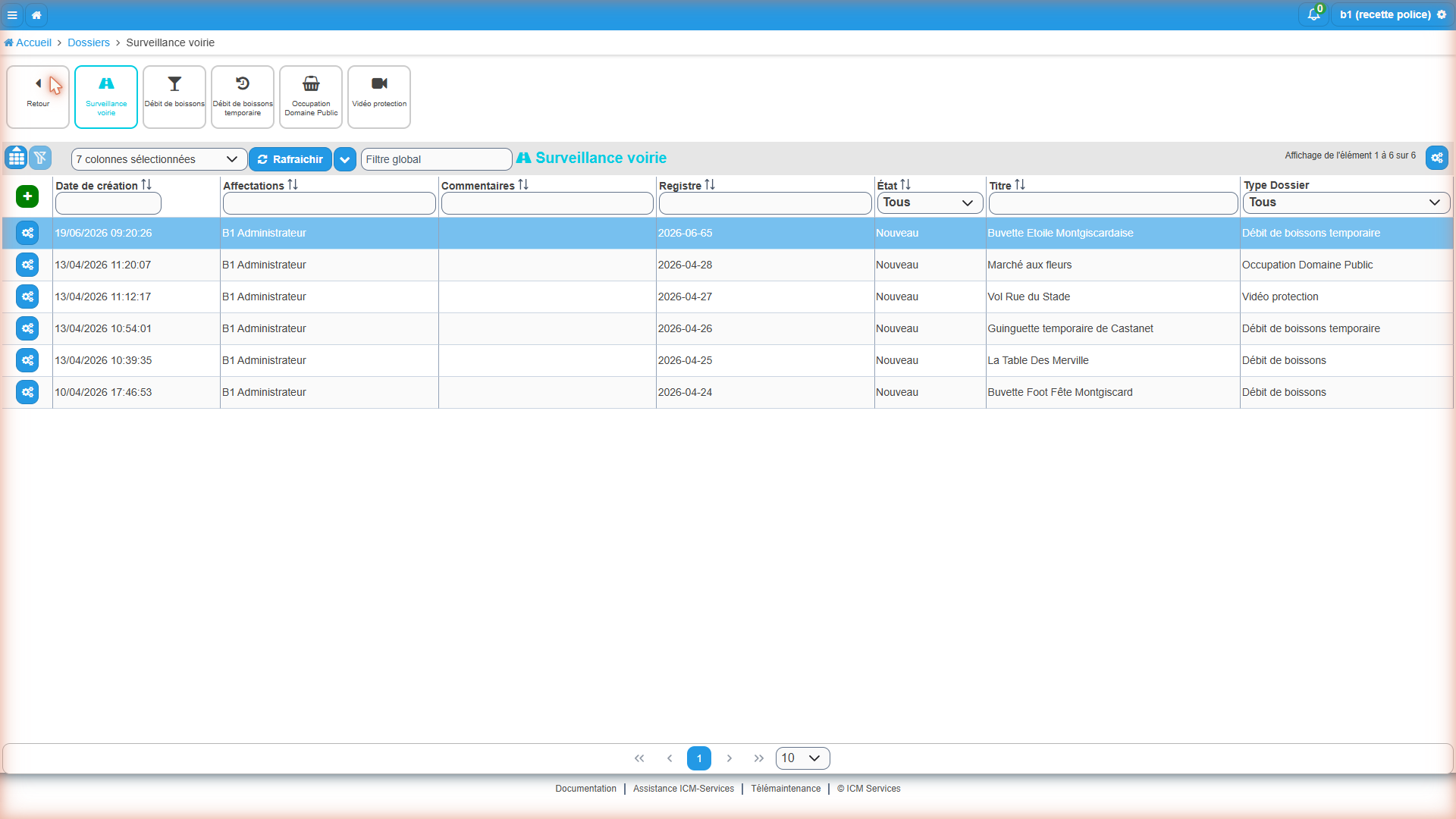Open table settings gear near element count
Image resolution: width=1456 pixels, height=819 pixels.
pos(1437,158)
